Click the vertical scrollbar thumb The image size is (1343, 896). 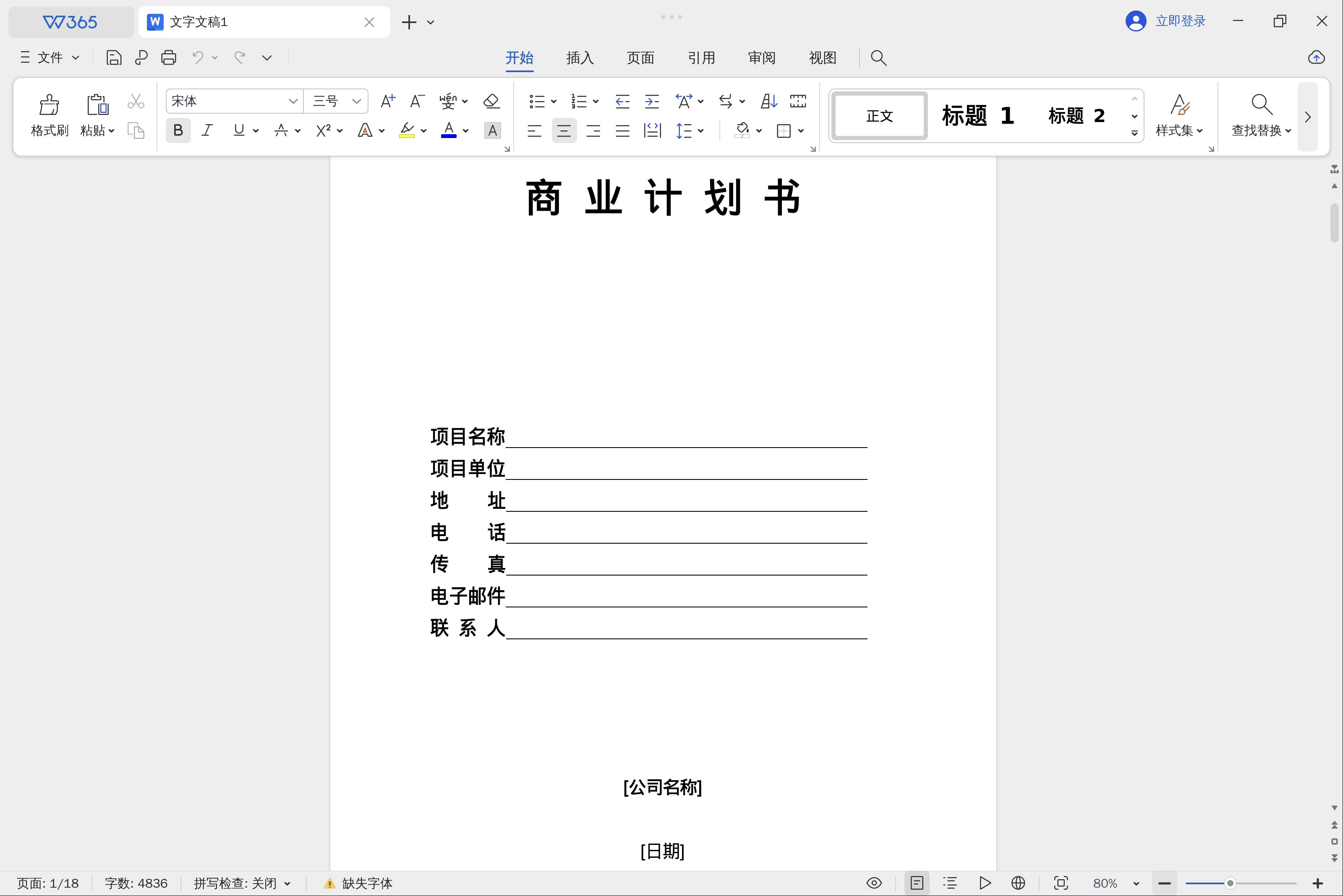[x=1335, y=222]
